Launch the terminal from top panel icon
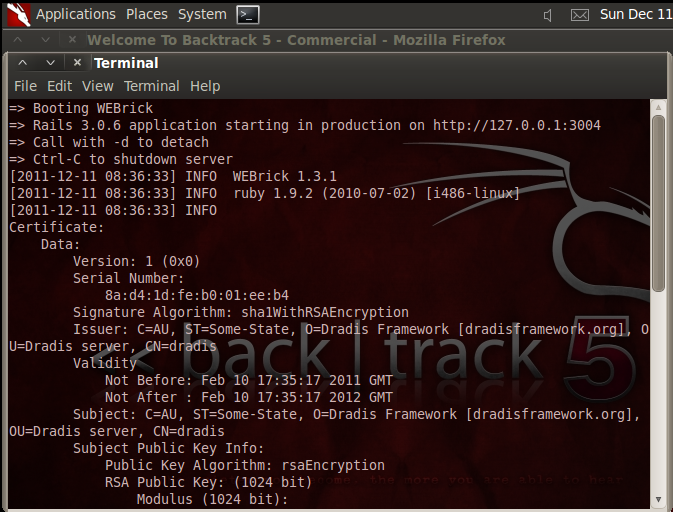This screenshot has width=673, height=512. pos(248,15)
